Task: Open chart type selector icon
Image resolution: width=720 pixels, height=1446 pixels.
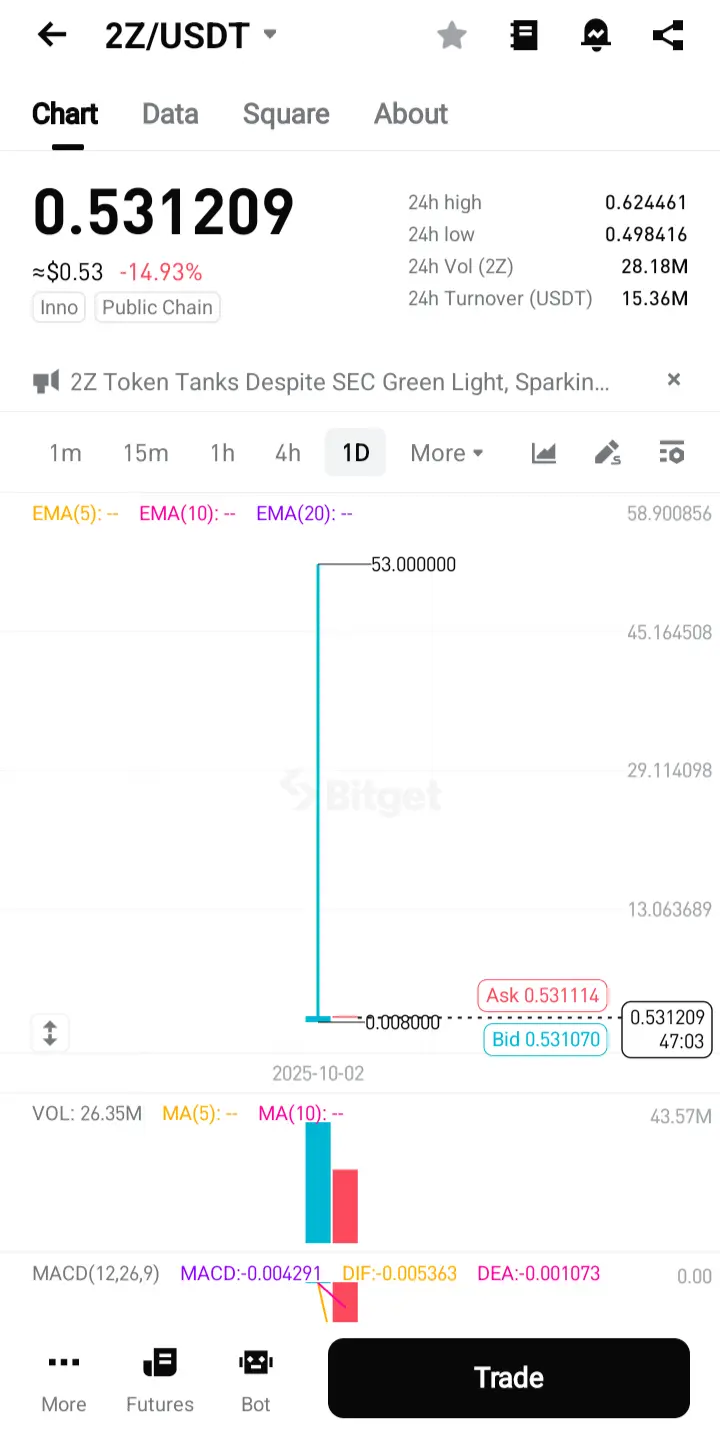Action: pos(544,453)
